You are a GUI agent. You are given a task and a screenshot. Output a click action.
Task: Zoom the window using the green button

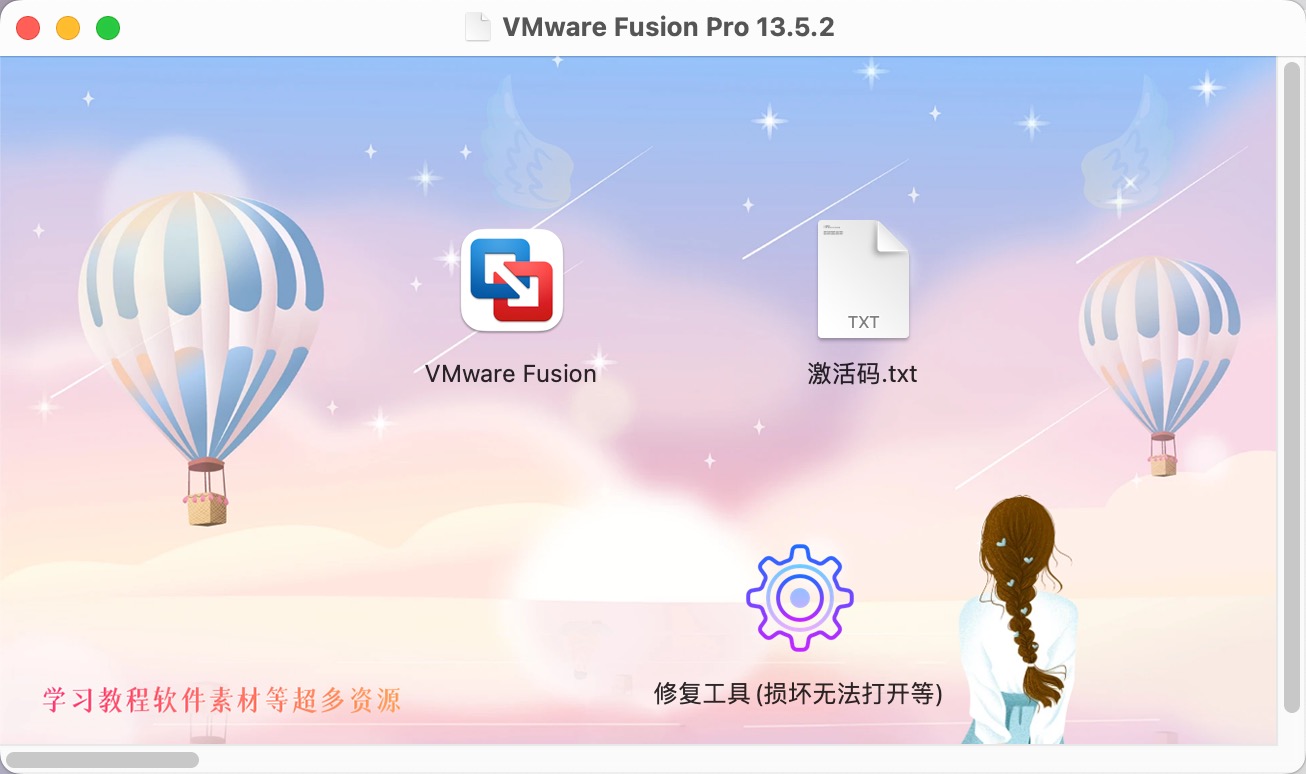pyautogui.click(x=108, y=28)
